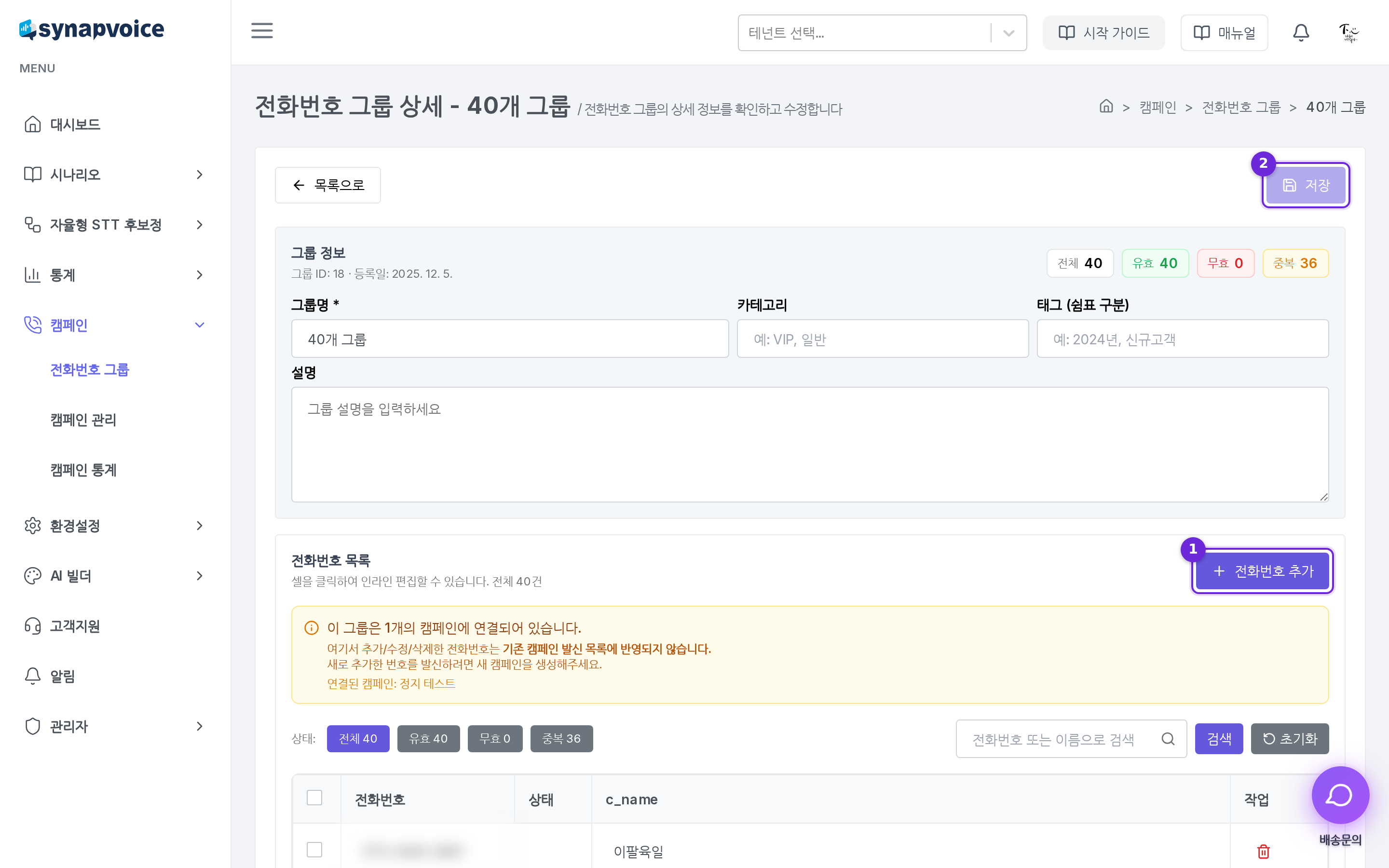Expand the AI 빌더 menu chevron

point(199,576)
